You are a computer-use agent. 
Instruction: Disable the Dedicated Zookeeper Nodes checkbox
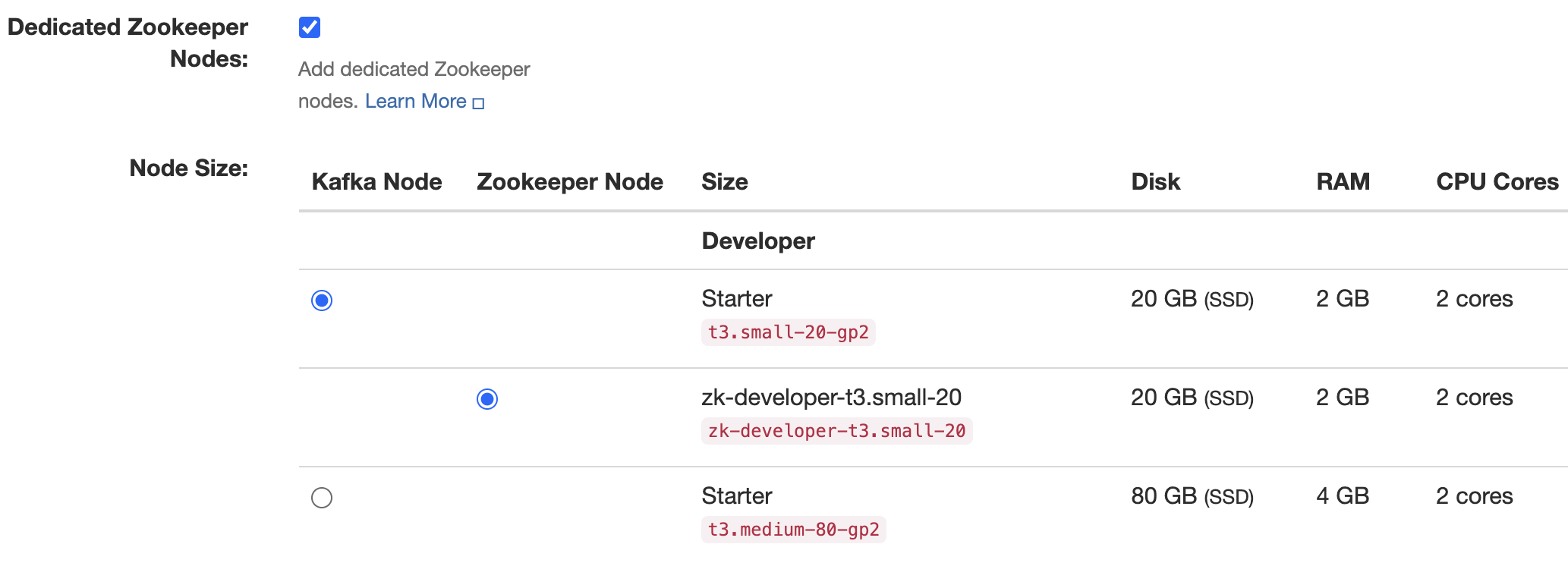pyautogui.click(x=308, y=27)
